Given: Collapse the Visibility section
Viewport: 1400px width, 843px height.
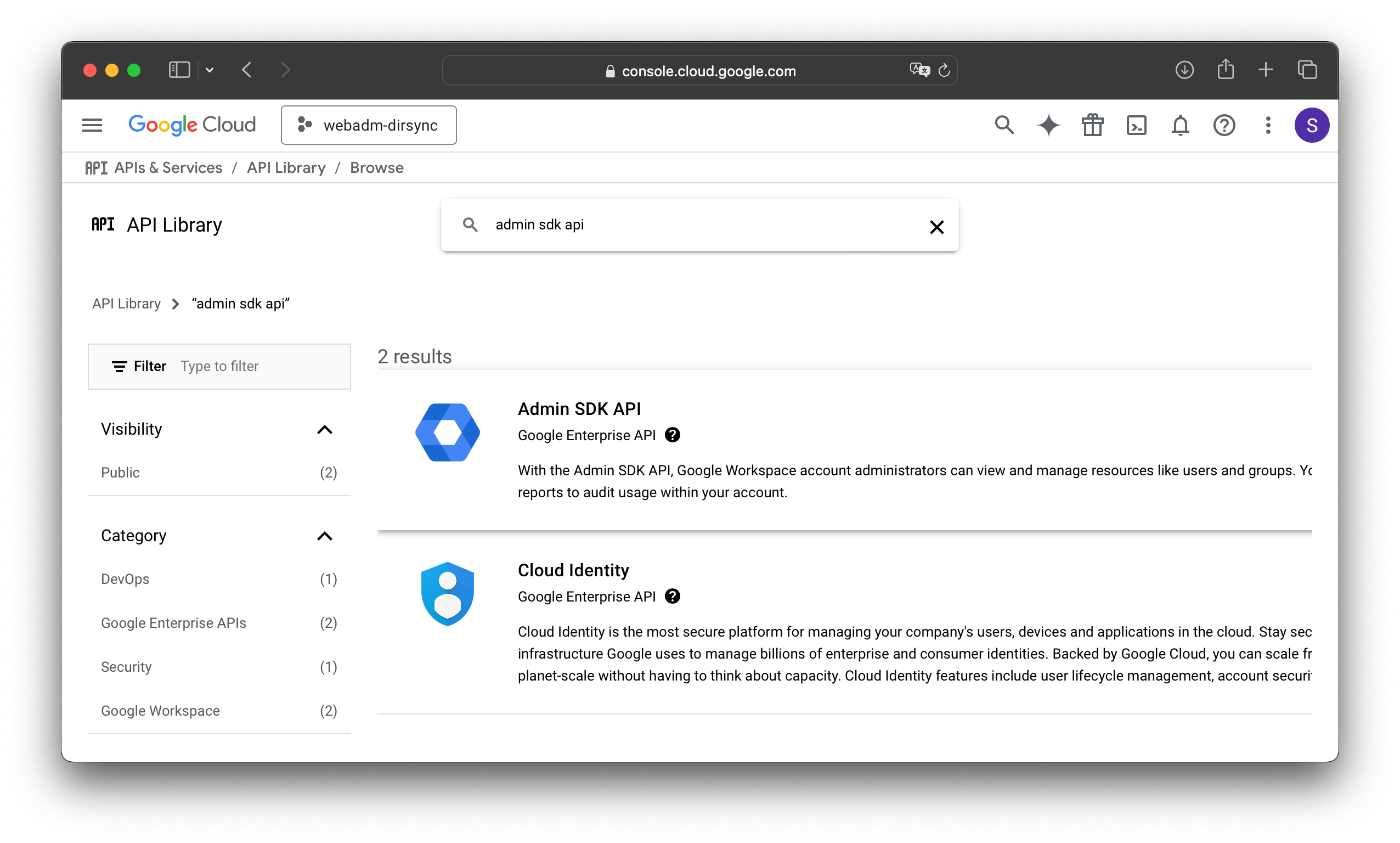Looking at the screenshot, I should click(x=325, y=429).
